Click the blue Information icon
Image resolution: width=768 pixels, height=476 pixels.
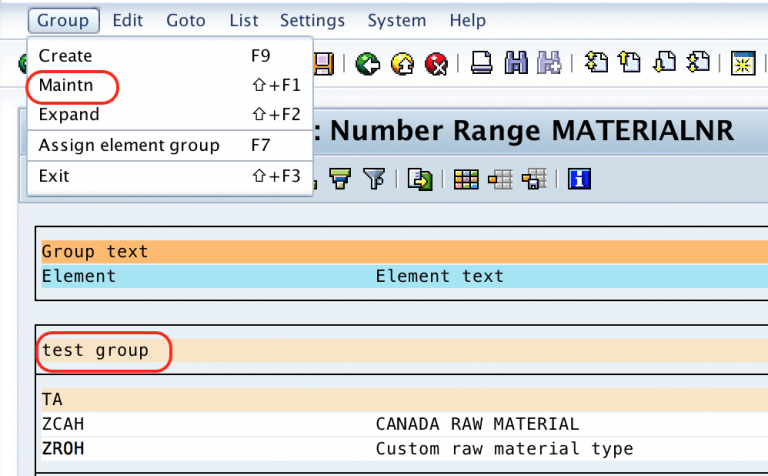point(579,179)
